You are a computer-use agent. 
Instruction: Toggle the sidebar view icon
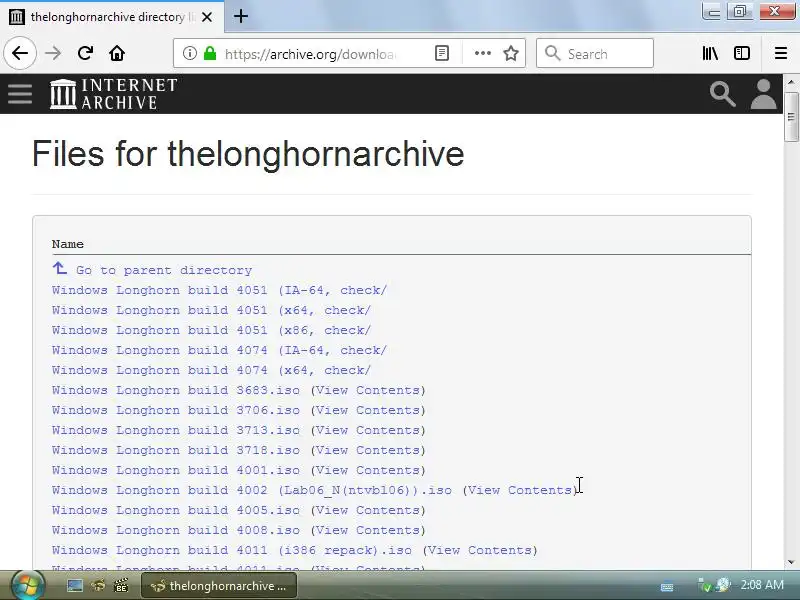coord(742,53)
